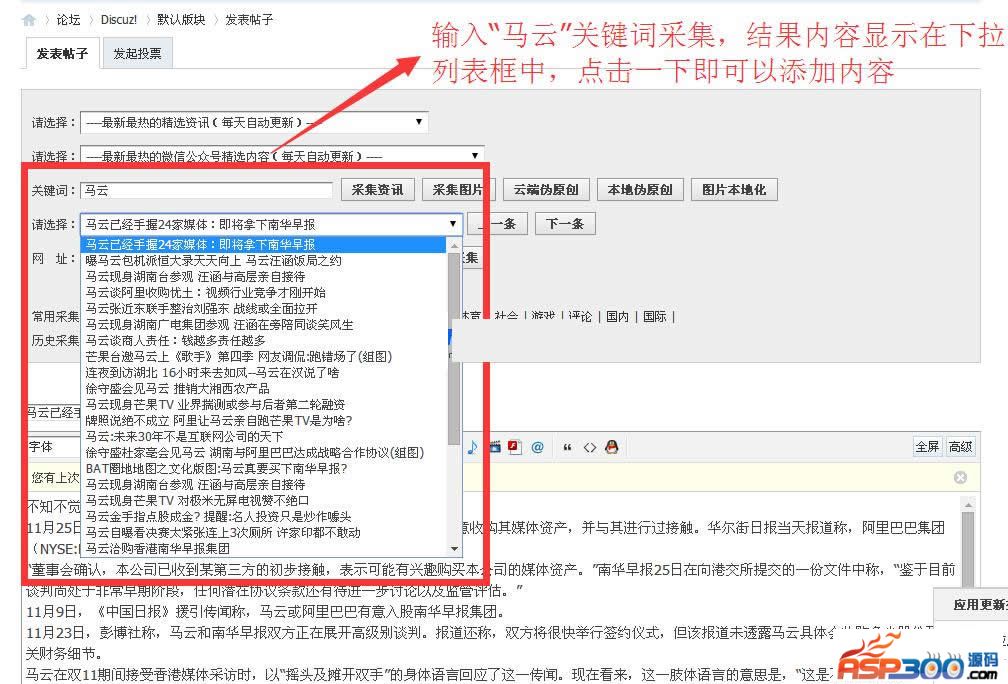Select 马云谈阿里收购优土 in the list
Image resolution: width=1008 pixels, height=684 pixels.
pyautogui.click(x=264, y=292)
